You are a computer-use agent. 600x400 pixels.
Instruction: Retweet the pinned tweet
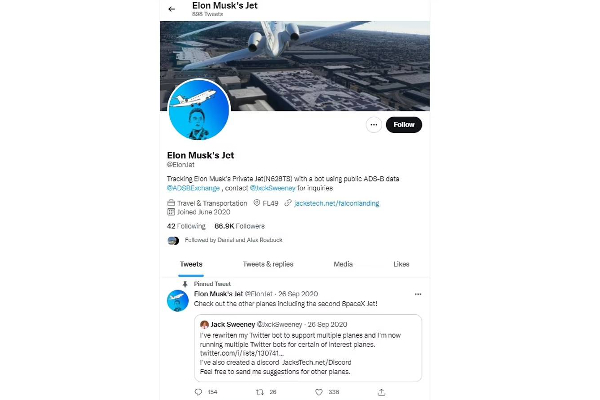(260, 392)
